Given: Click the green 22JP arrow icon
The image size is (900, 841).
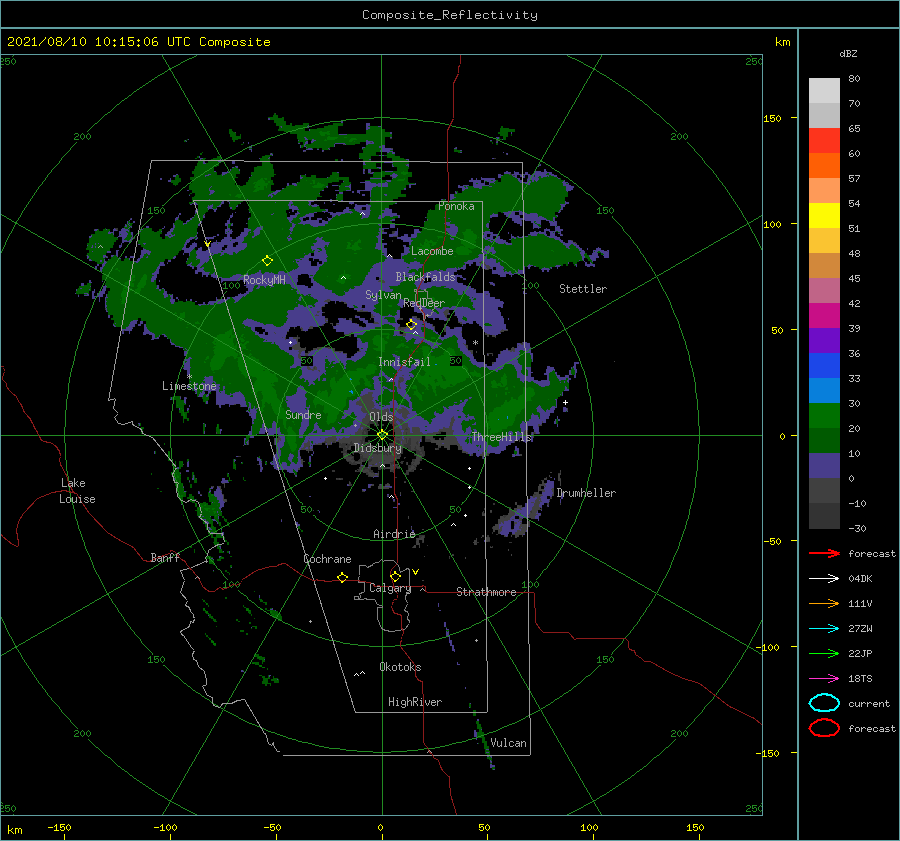Looking at the screenshot, I should pyautogui.click(x=824, y=653).
